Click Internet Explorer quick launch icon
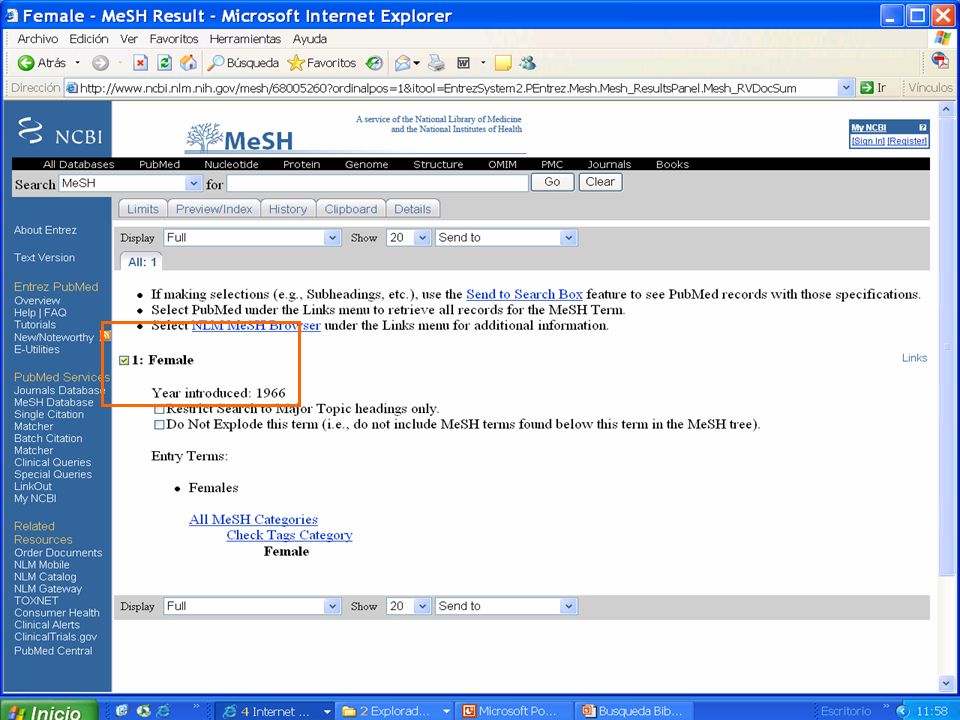960x720 pixels. pyautogui.click(x=163, y=711)
